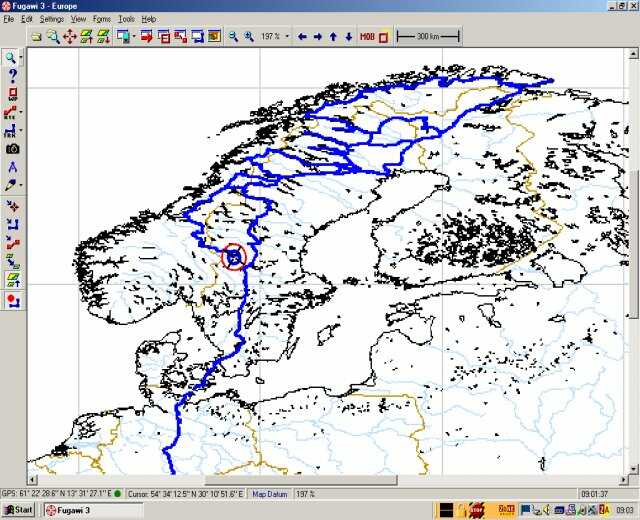Viewport: 640px width, 520px height.
Task: Open the 197 % zoom level dropdown
Action: 288,37
